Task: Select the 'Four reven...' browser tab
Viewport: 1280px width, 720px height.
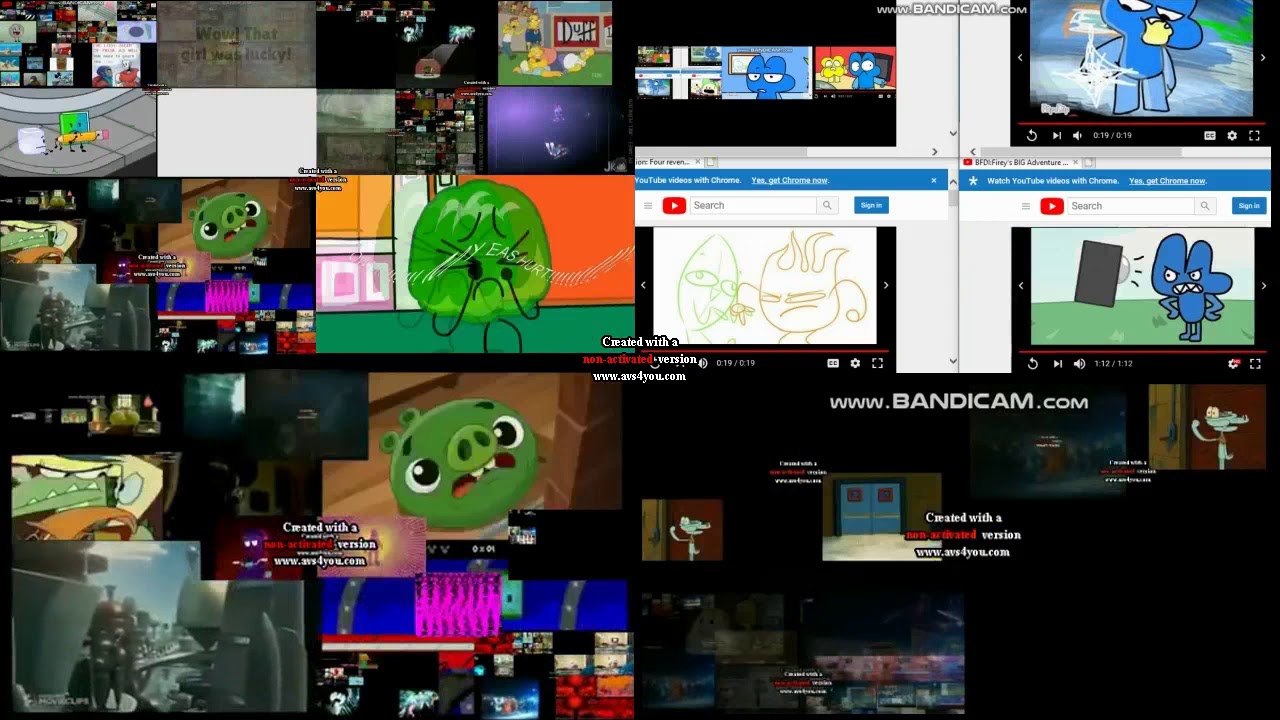Action: pos(668,162)
